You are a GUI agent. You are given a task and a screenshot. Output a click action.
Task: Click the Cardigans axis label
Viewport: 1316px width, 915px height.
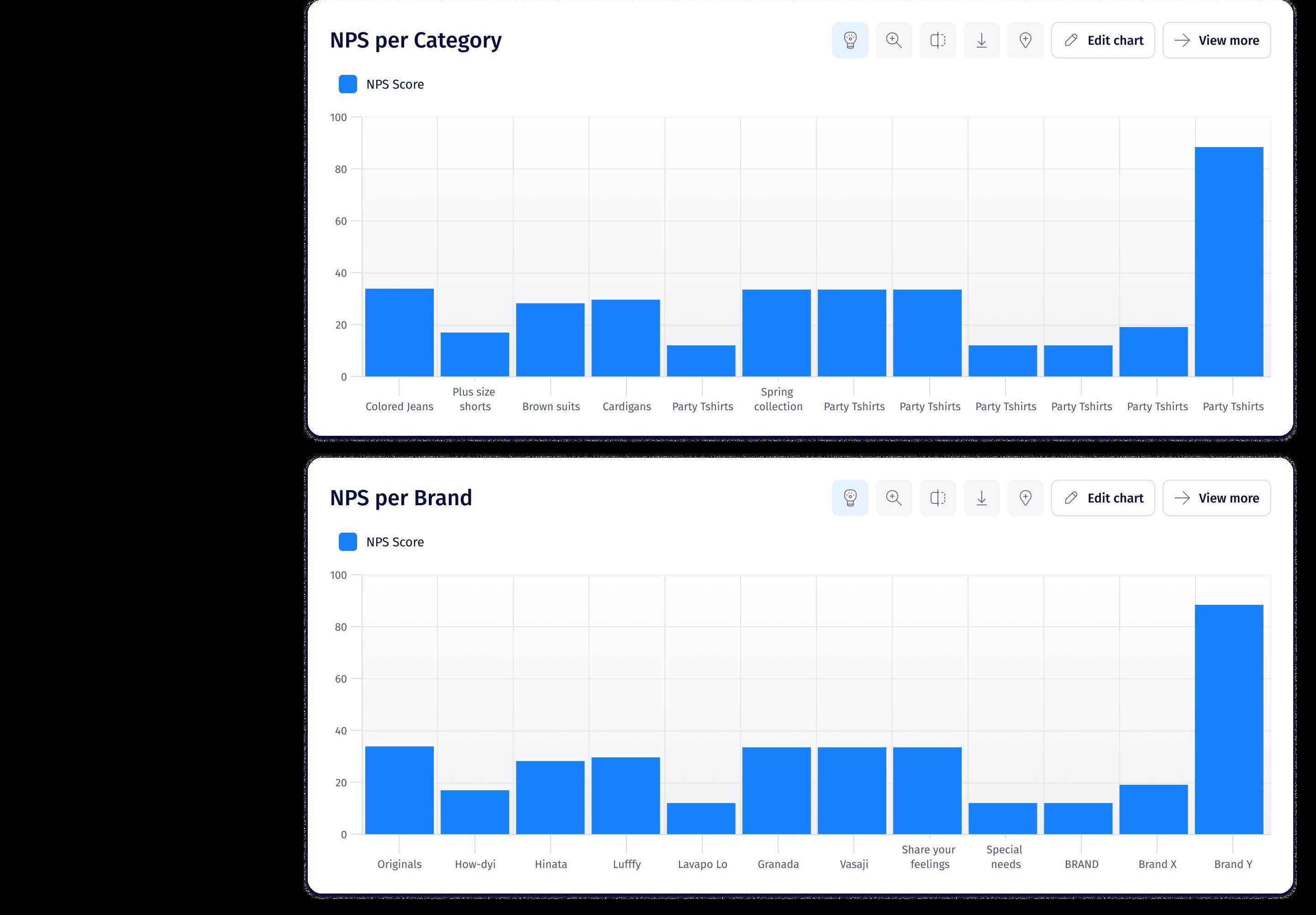pyautogui.click(x=627, y=407)
